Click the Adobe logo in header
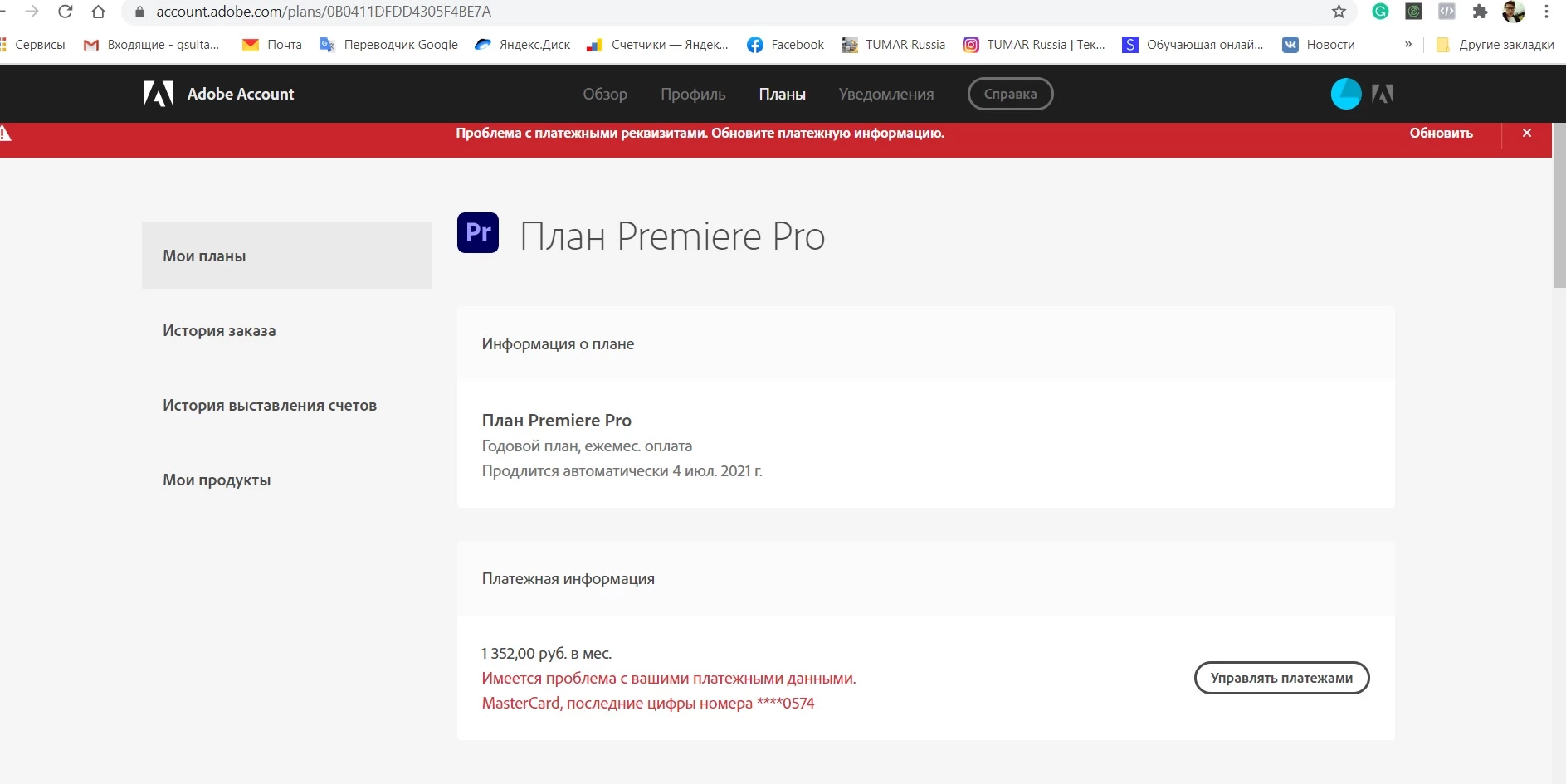Screen dimensions: 1566x784 159,94
